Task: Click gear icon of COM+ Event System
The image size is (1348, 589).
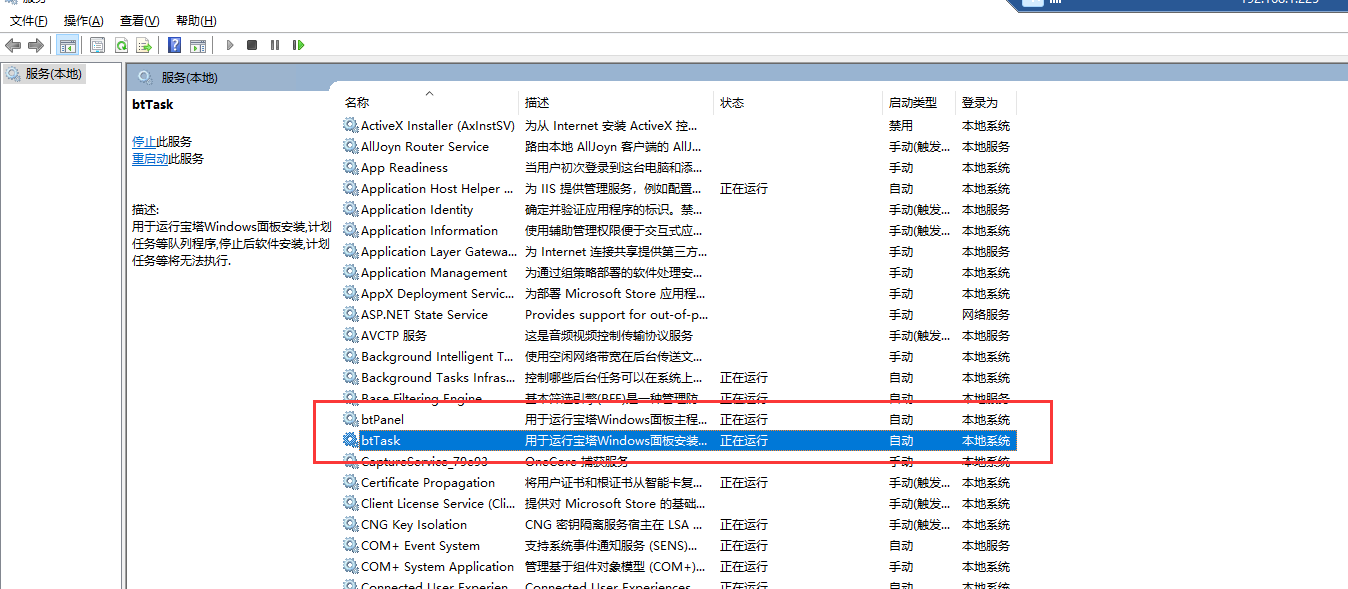Action: click(x=350, y=546)
